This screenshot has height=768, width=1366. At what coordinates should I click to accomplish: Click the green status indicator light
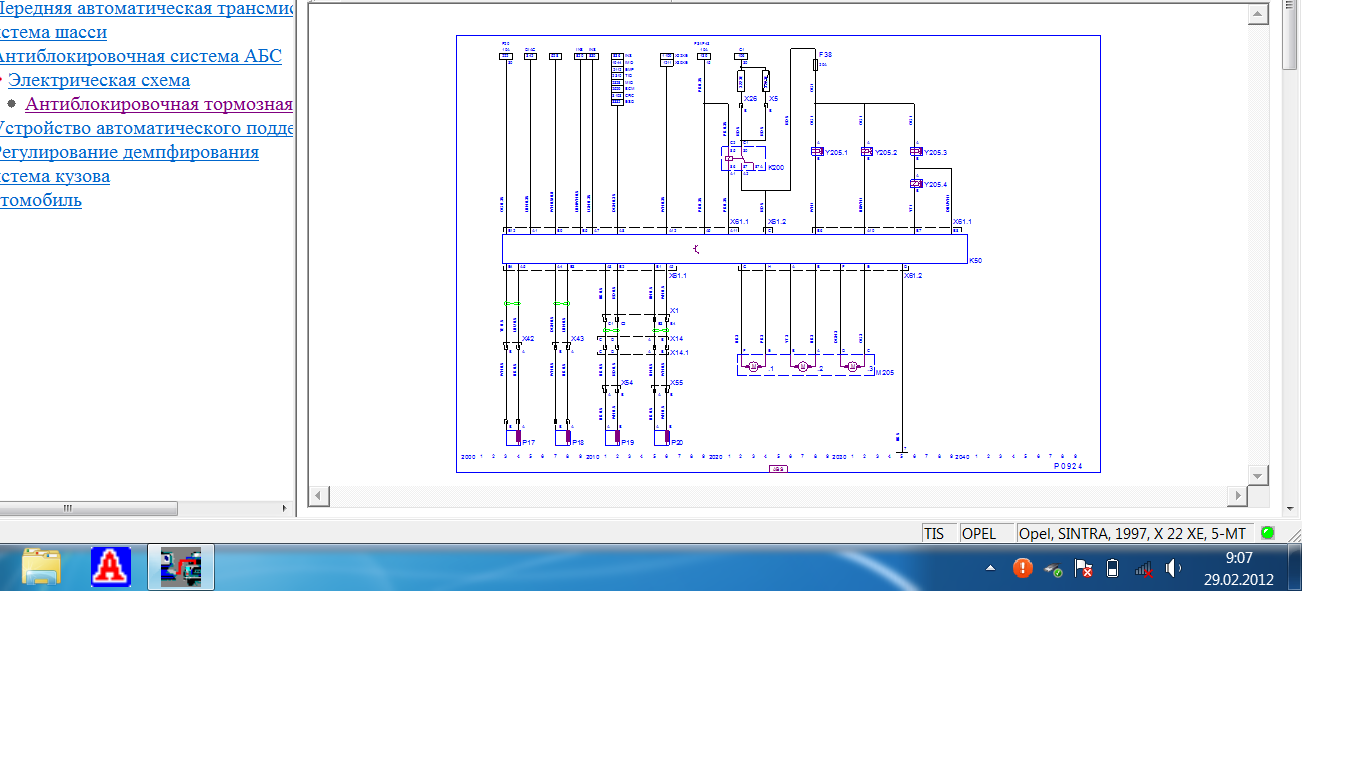pyautogui.click(x=1268, y=533)
